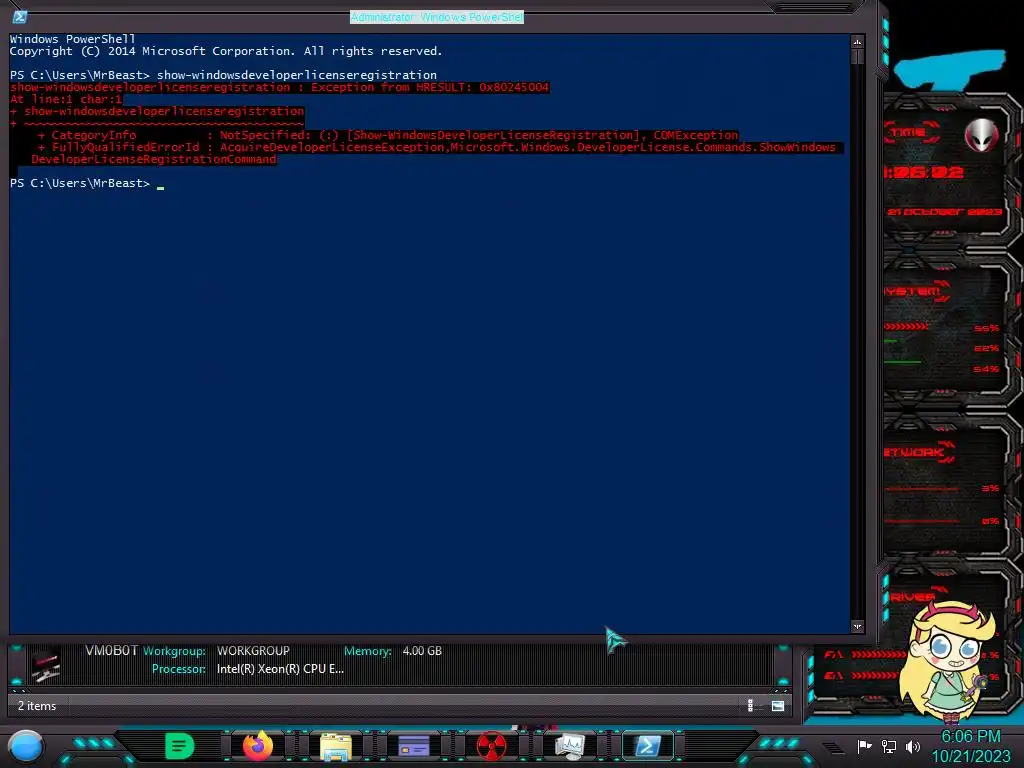Viewport: 1024px width, 768px height.
Task: Click the 'WORKGROUP' value in Explorer details
Action: [253, 651]
